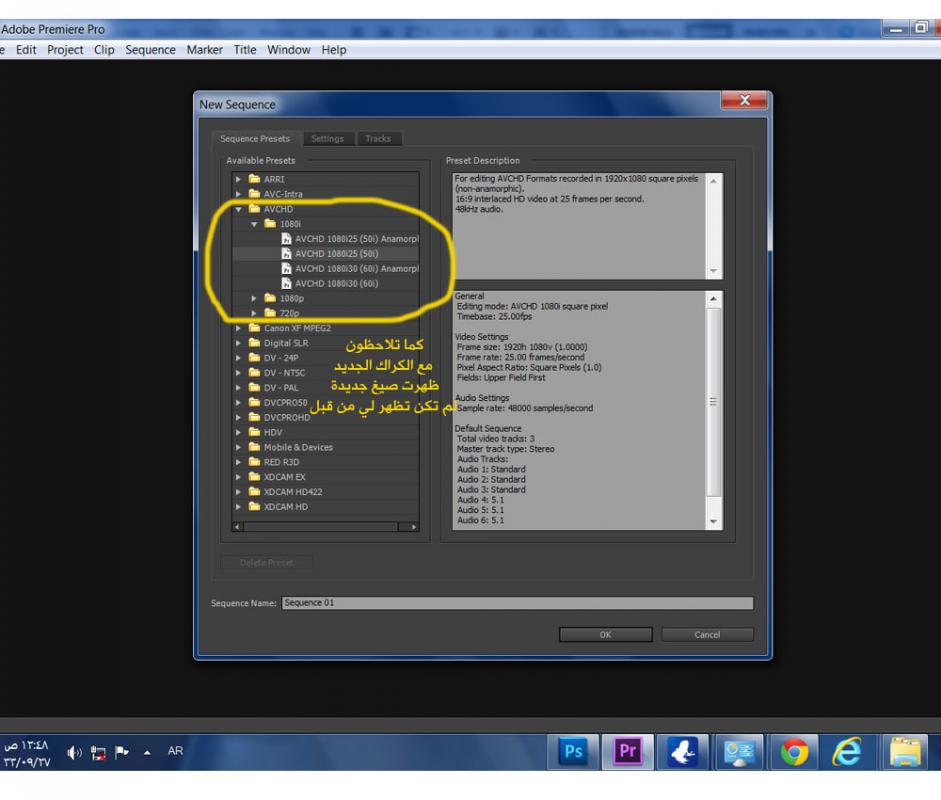Expand the AVC-Intra presets folder
Image resolution: width=941 pixels, height=800 pixels.
tap(238, 194)
